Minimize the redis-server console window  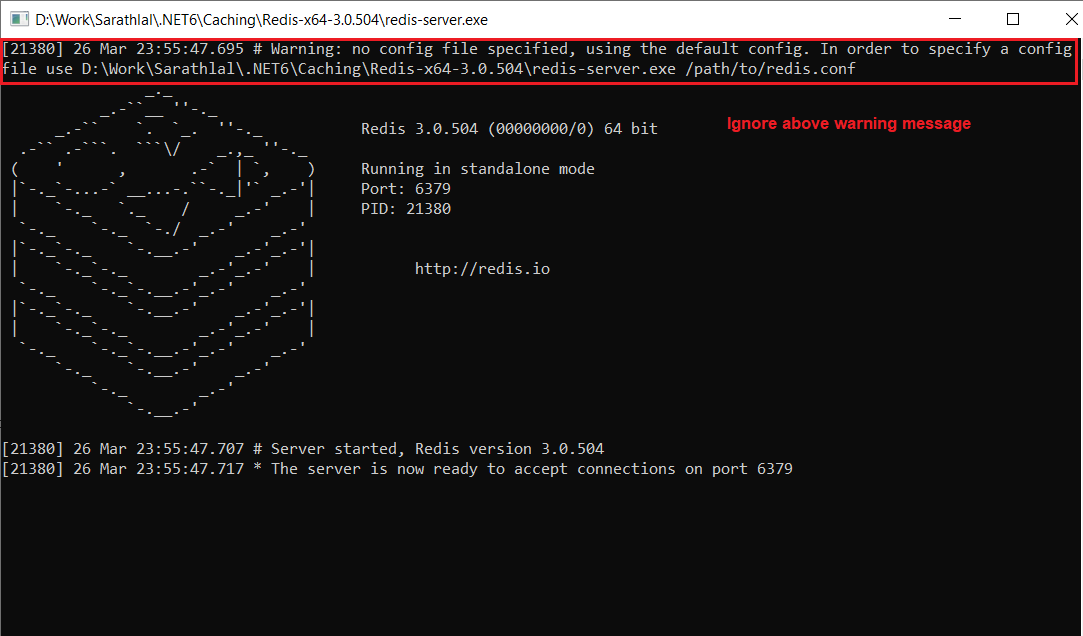coord(954,19)
